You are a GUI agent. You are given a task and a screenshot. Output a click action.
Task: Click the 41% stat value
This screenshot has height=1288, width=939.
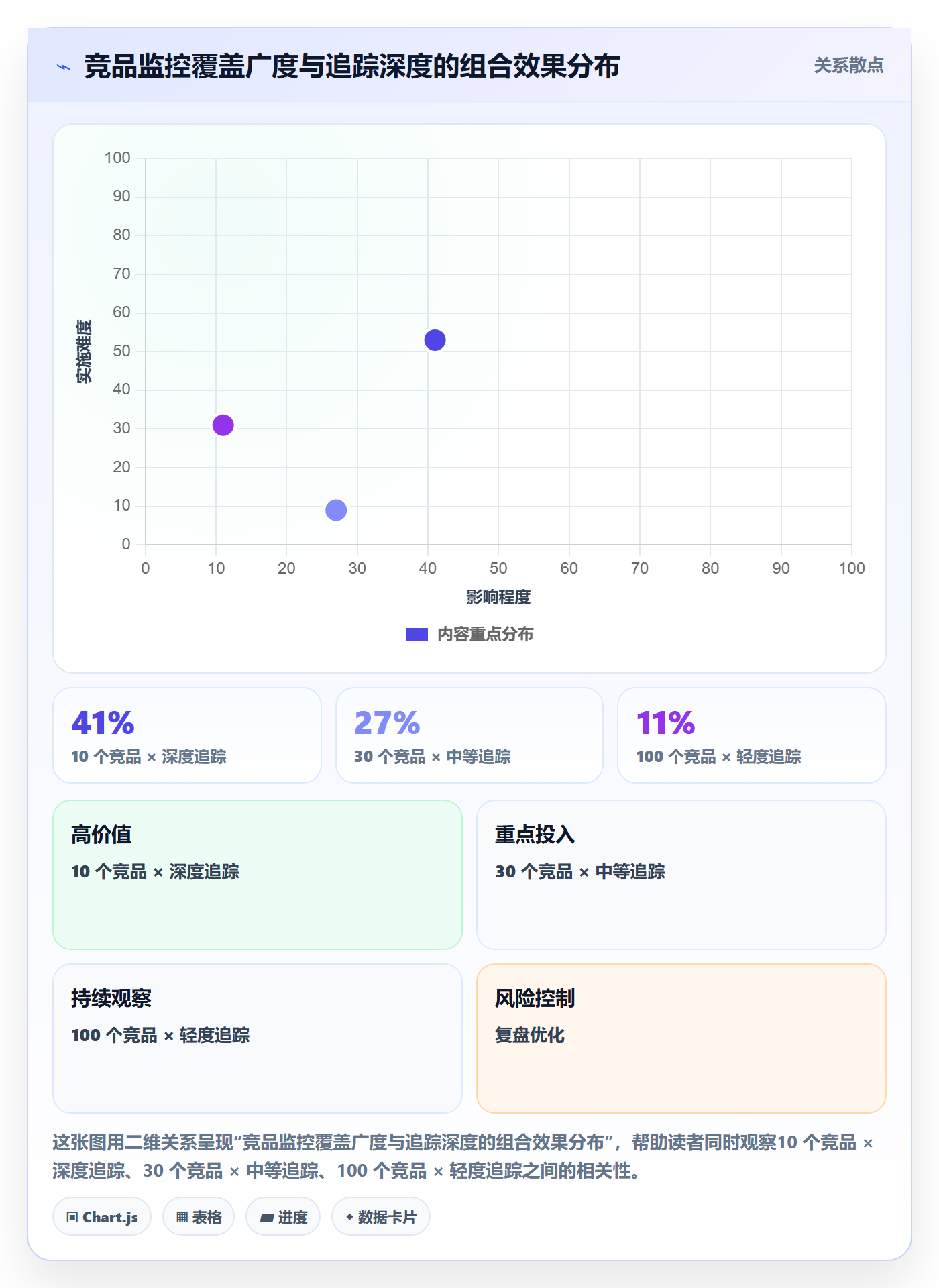point(103,722)
